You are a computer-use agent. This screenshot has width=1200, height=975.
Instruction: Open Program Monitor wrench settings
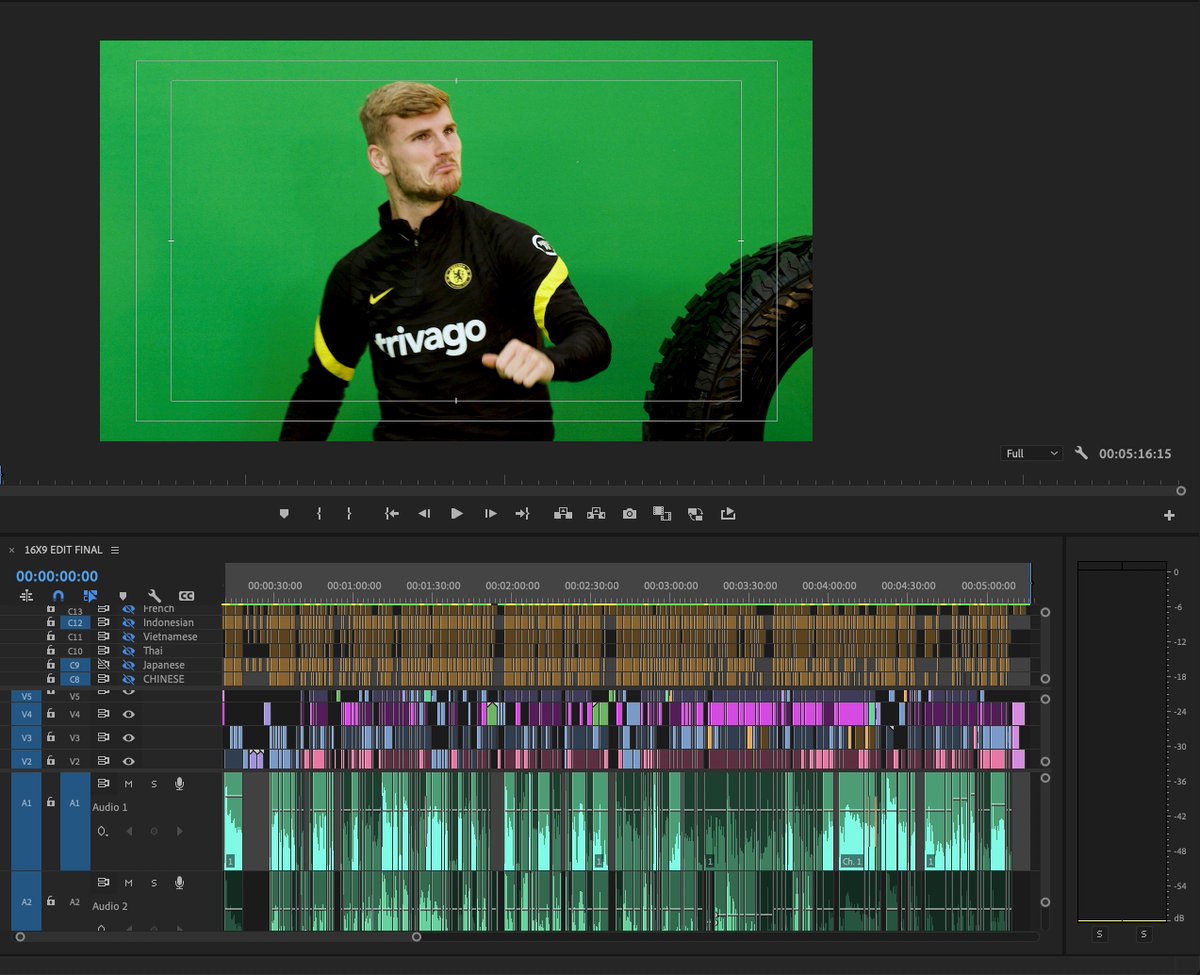pyautogui.click(x=1081, y=453)
